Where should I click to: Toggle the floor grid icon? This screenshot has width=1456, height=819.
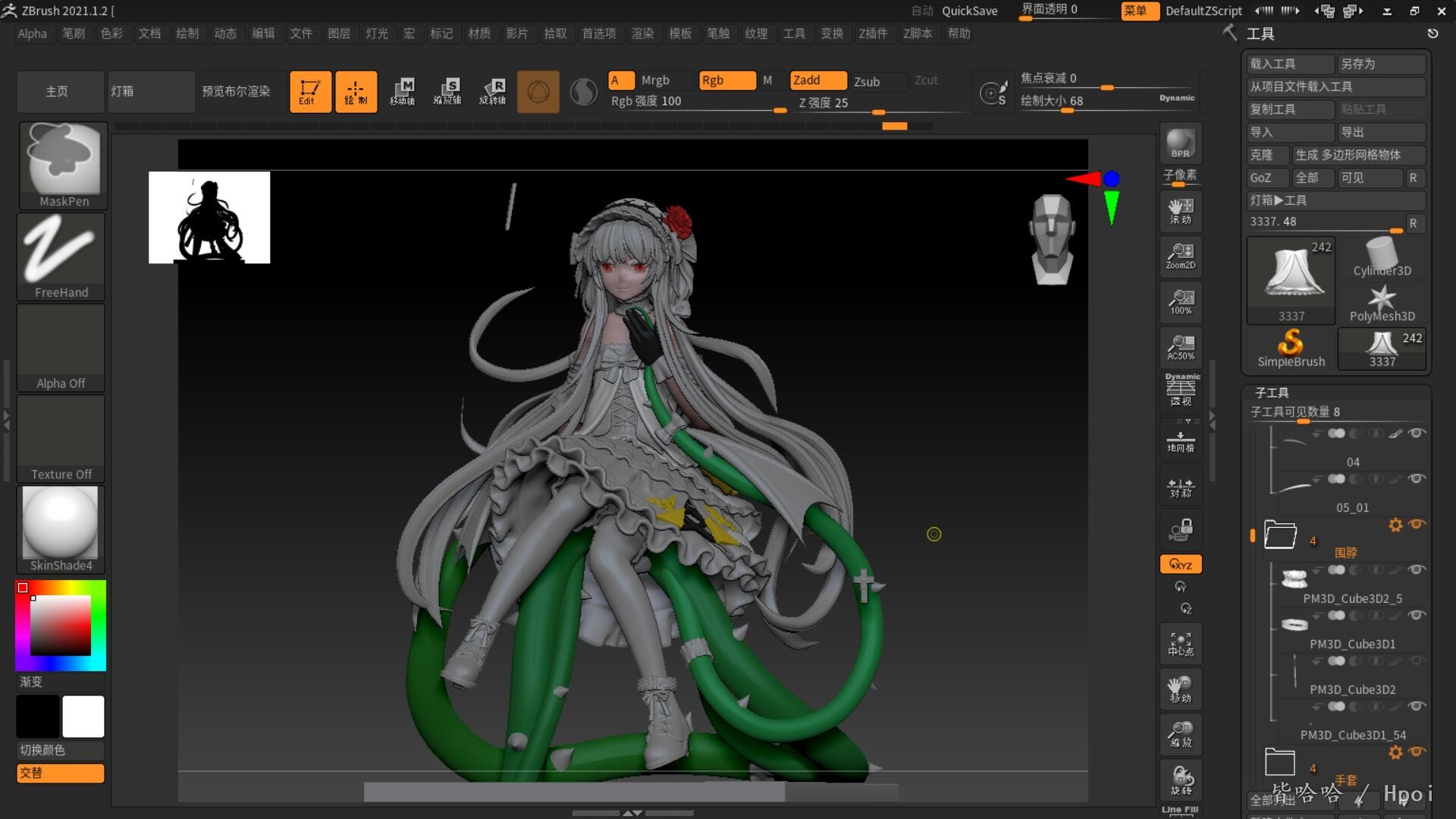(x=1180, y=441)
